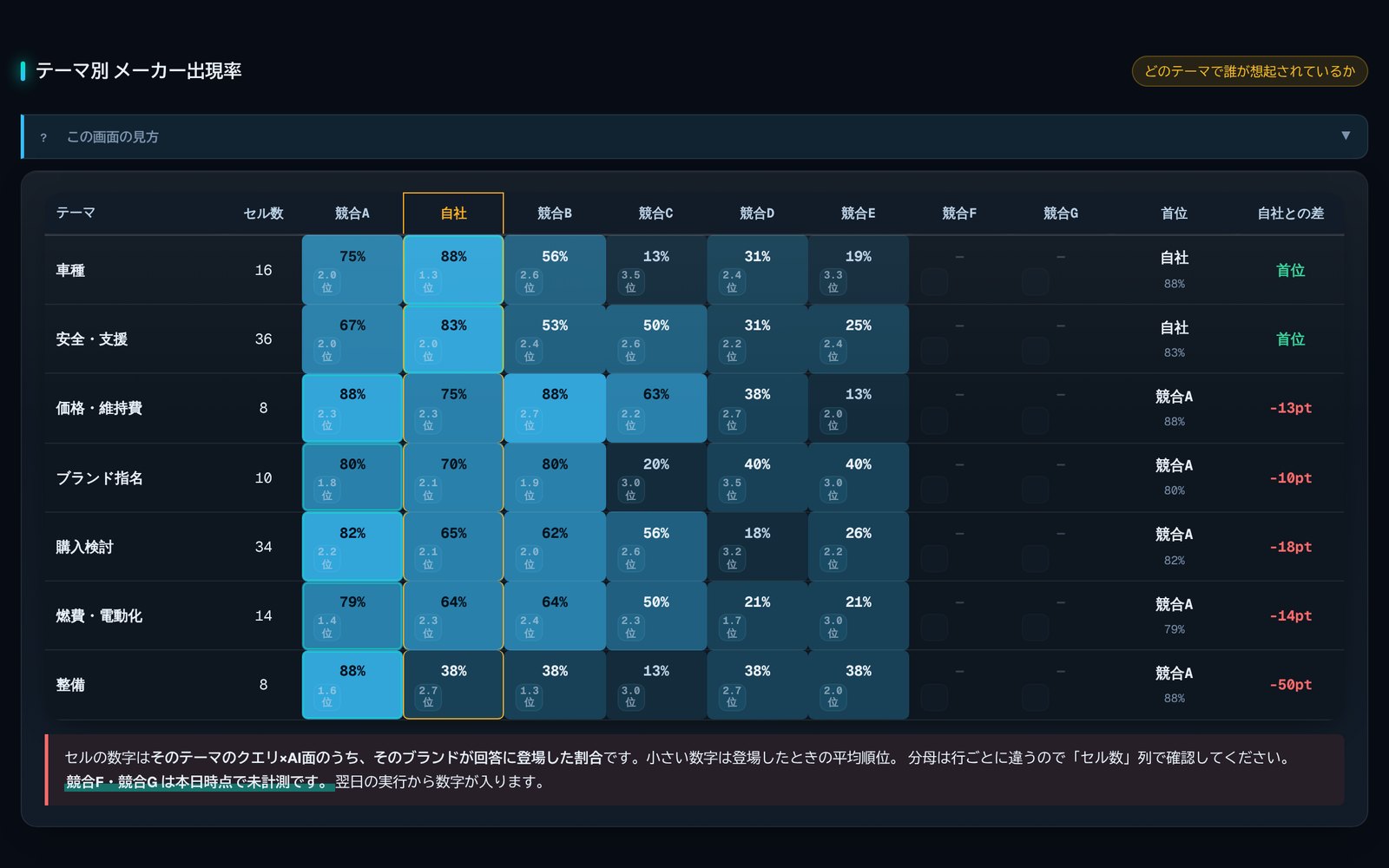1389x868 pixels.
Task: Click 競合A 88% cell in 整備 row
Action: point(352,685)
